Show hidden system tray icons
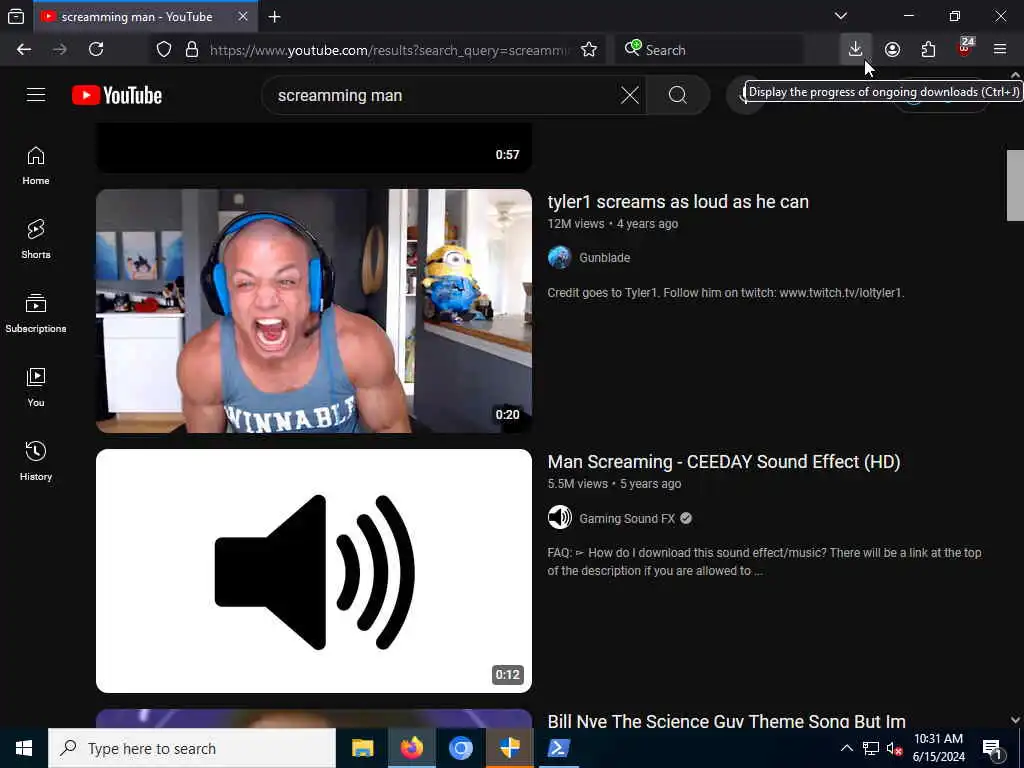Screen dimensions: 1024x768 846,748
